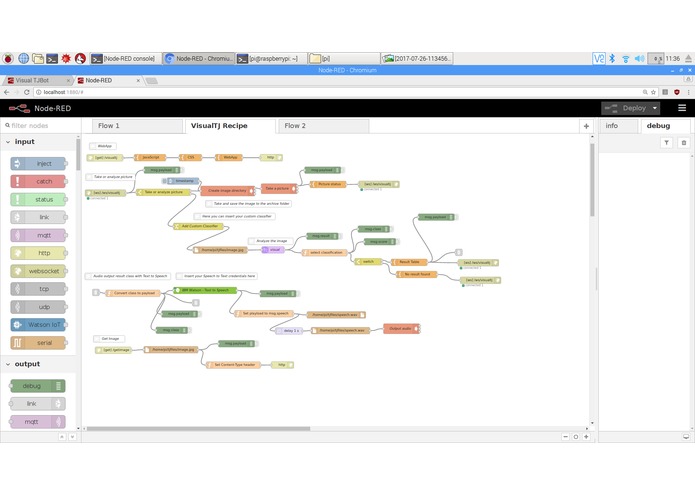
Task: Zoom in the flow canvas
Action: click(x=586, y=437)
